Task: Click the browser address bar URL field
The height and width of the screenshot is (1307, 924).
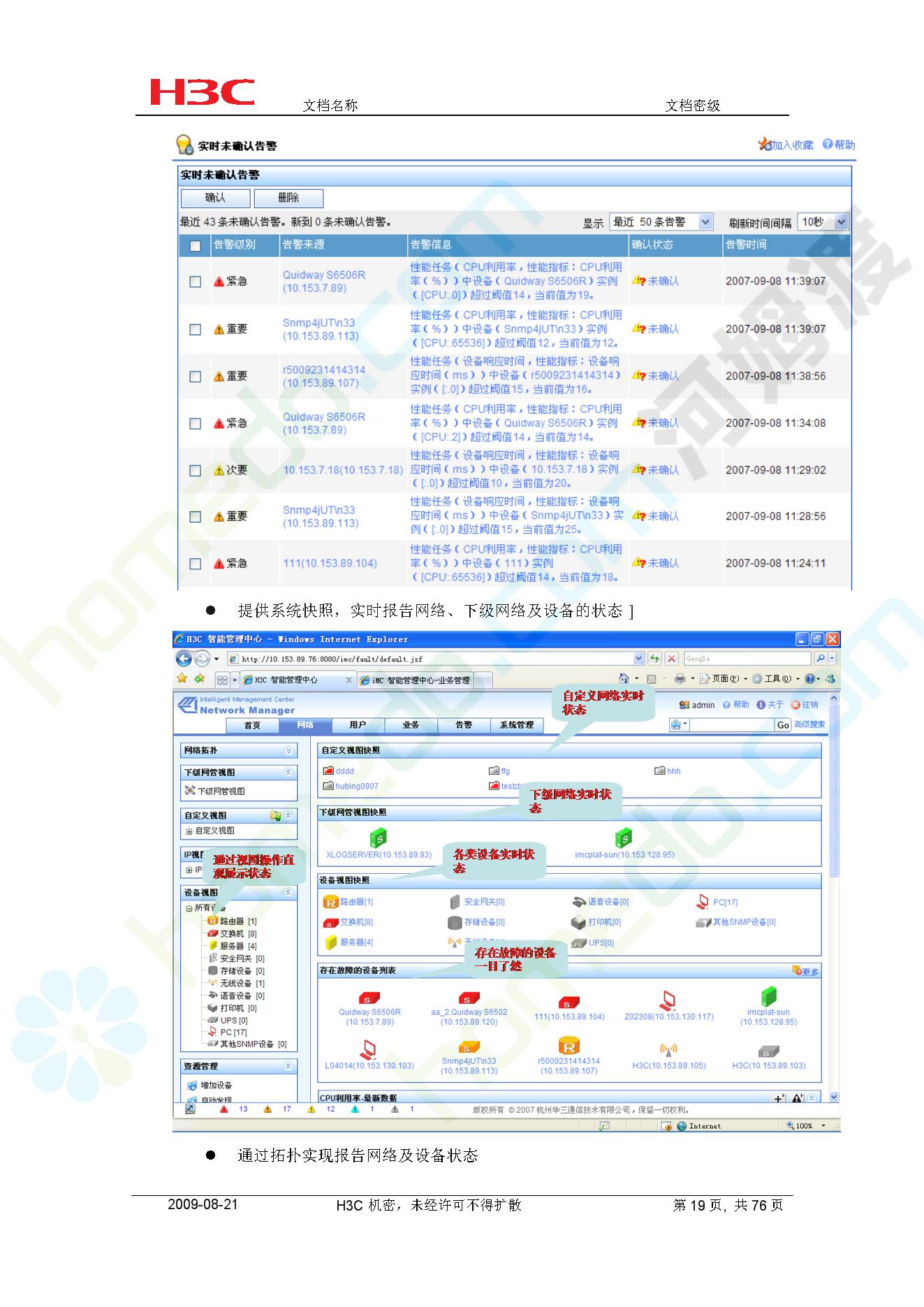Action: (437, 659)
